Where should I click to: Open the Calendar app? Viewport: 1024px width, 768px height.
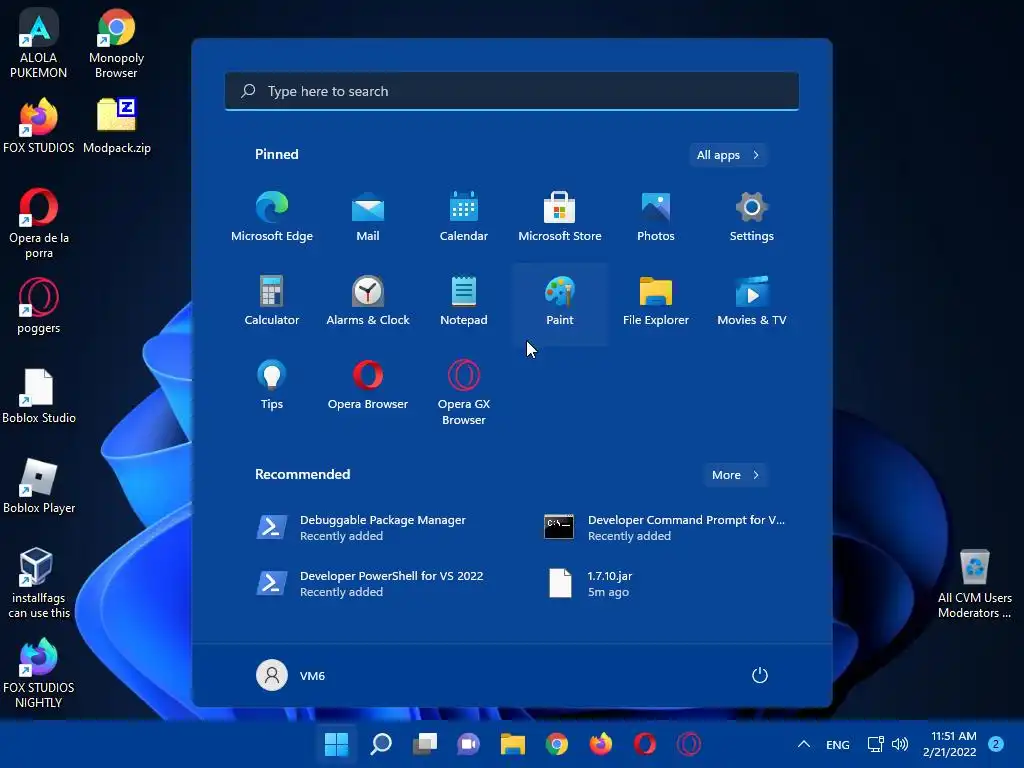coord(464,217)
